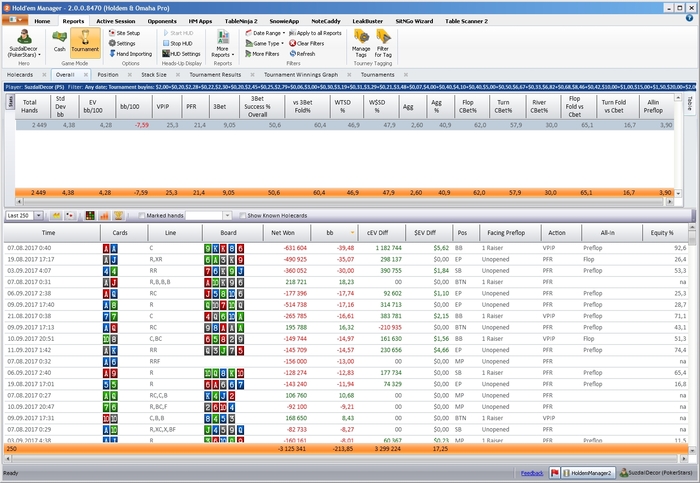Click Filter for Tag
700x483 pixels.
(x=383, y=43)
